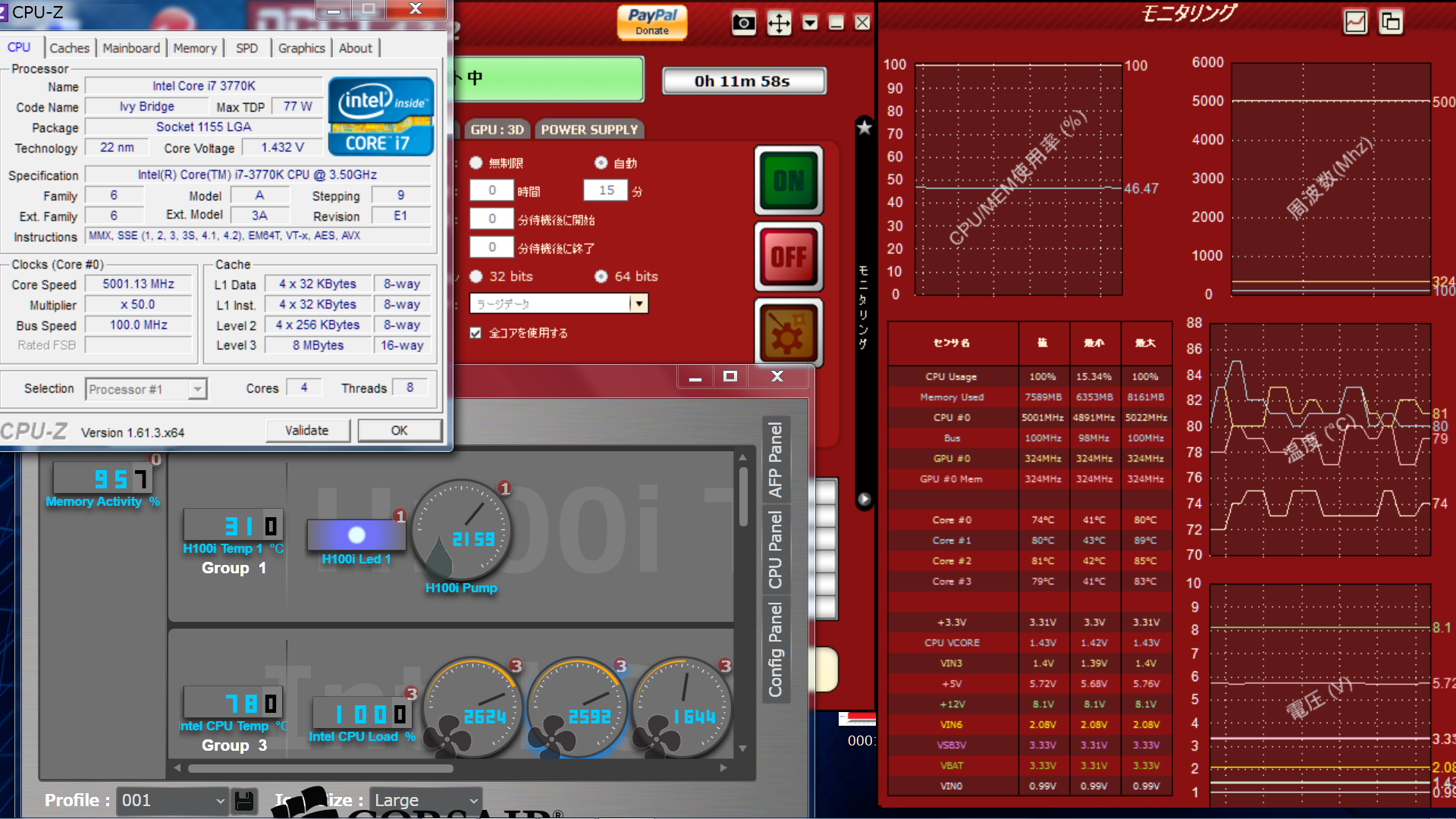Image resolution: width=1456 pixels, height=819 pixels.
Task: Click the Validate button in CPU-Z
Action: [307, 431]
